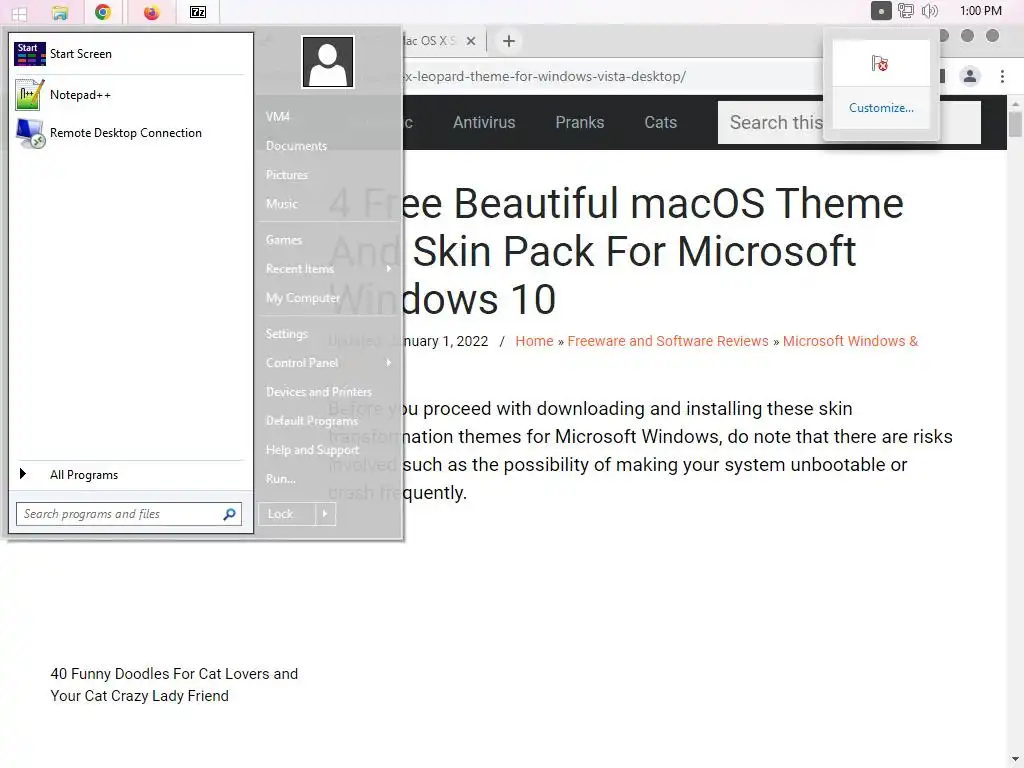Viewport: 1024px width, 768px height.
Task: Click the hidden tray icons button
Action: [x=880, y=11]
